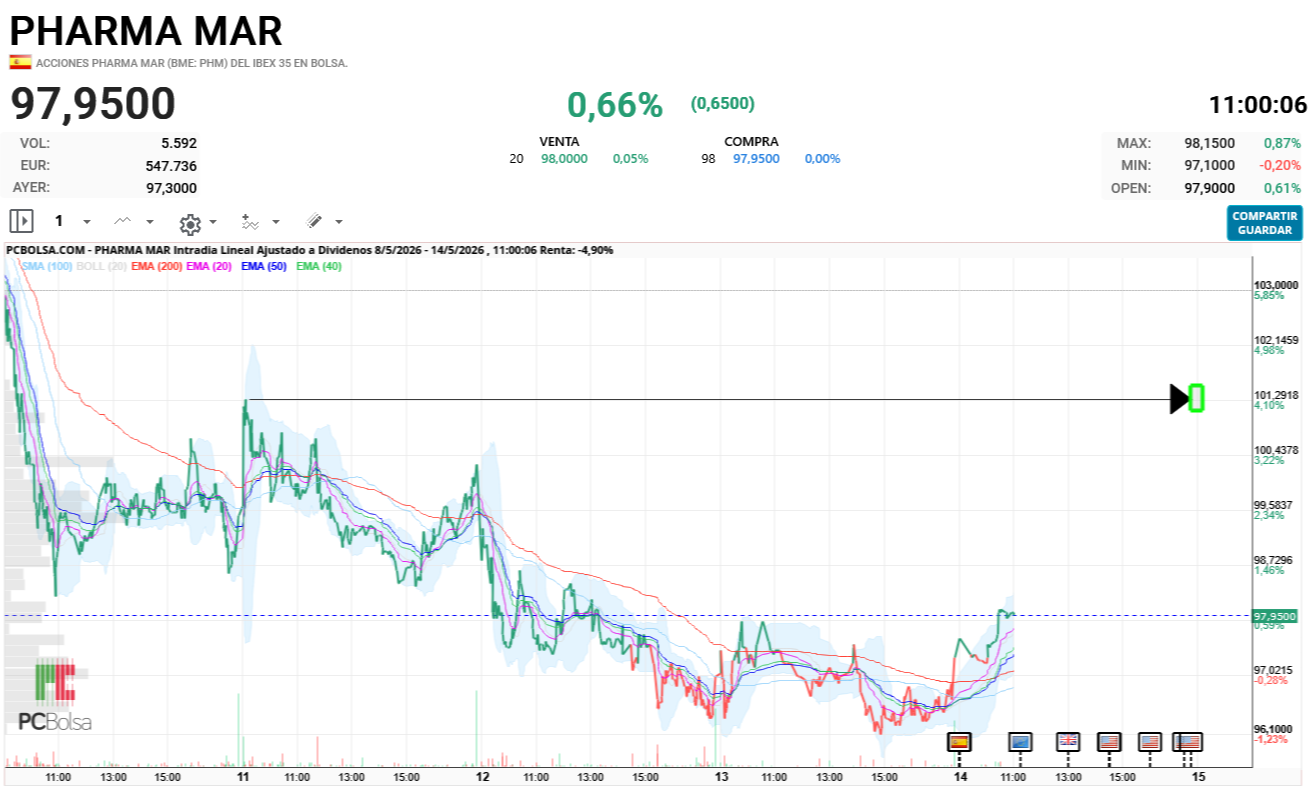Click the 101,2918 price axis label
The image size is (1313, 786).
point(1276,395)
